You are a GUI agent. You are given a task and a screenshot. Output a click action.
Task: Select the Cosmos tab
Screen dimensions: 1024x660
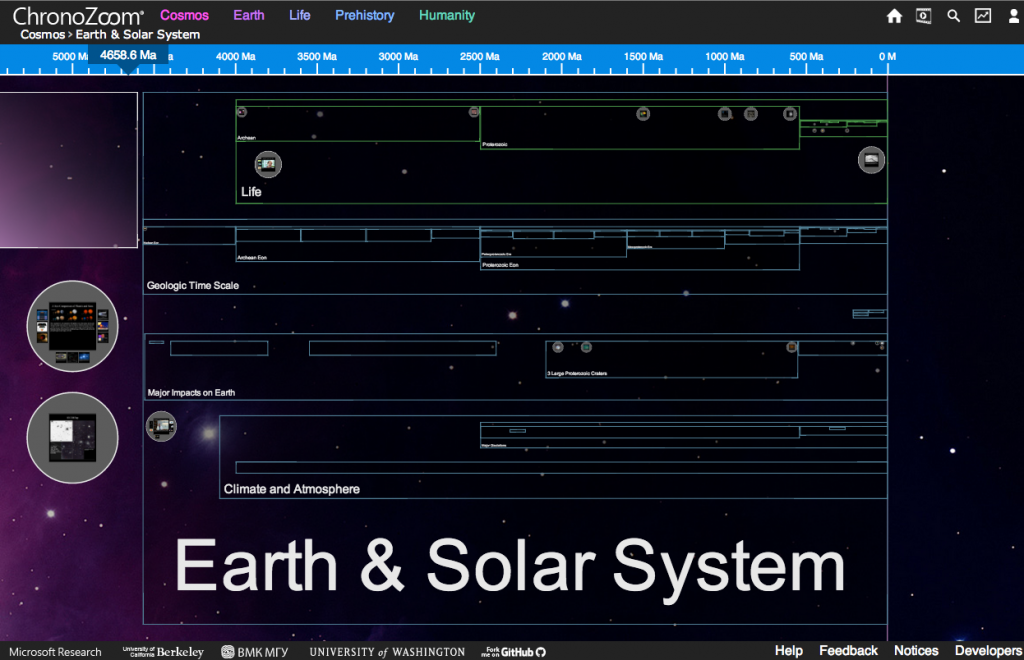(184, 15)
